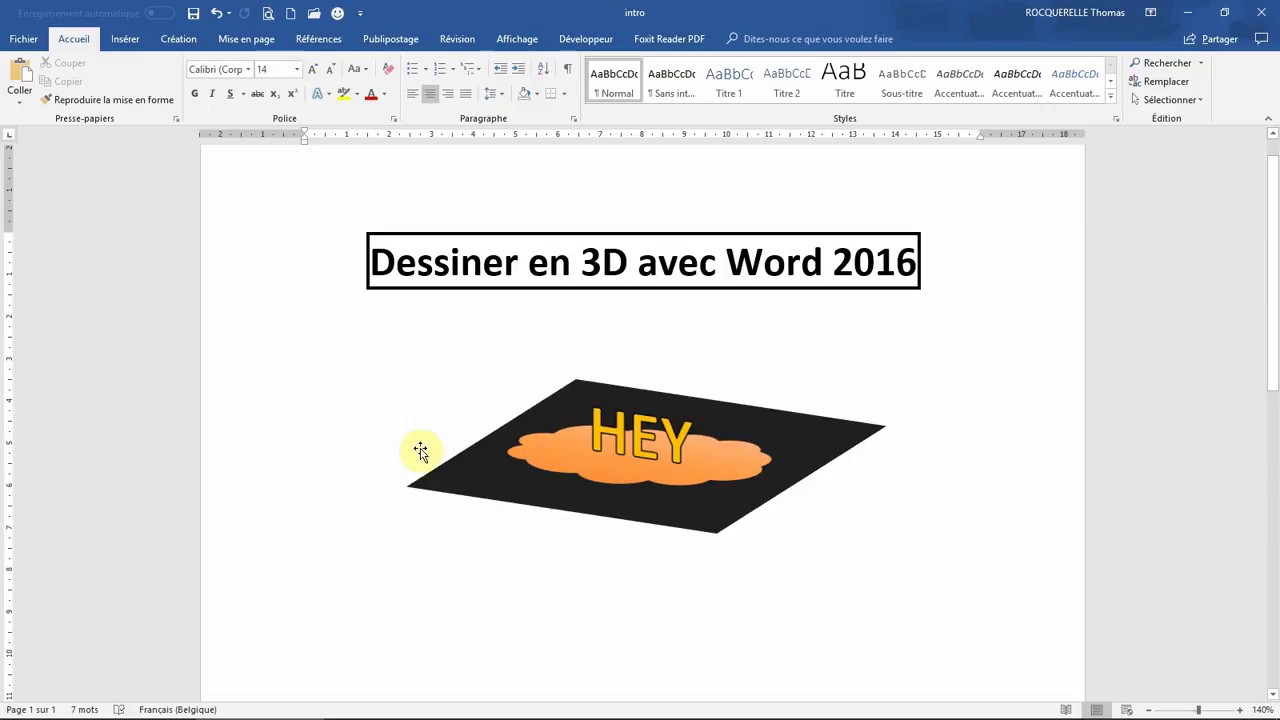
Task: Clear all formatting with the eraser icon
Action: coord(388,69)
